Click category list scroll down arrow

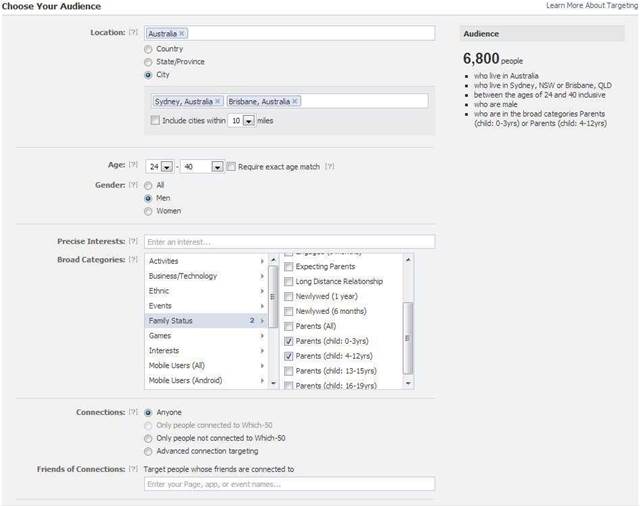click(x=273, y=383)
